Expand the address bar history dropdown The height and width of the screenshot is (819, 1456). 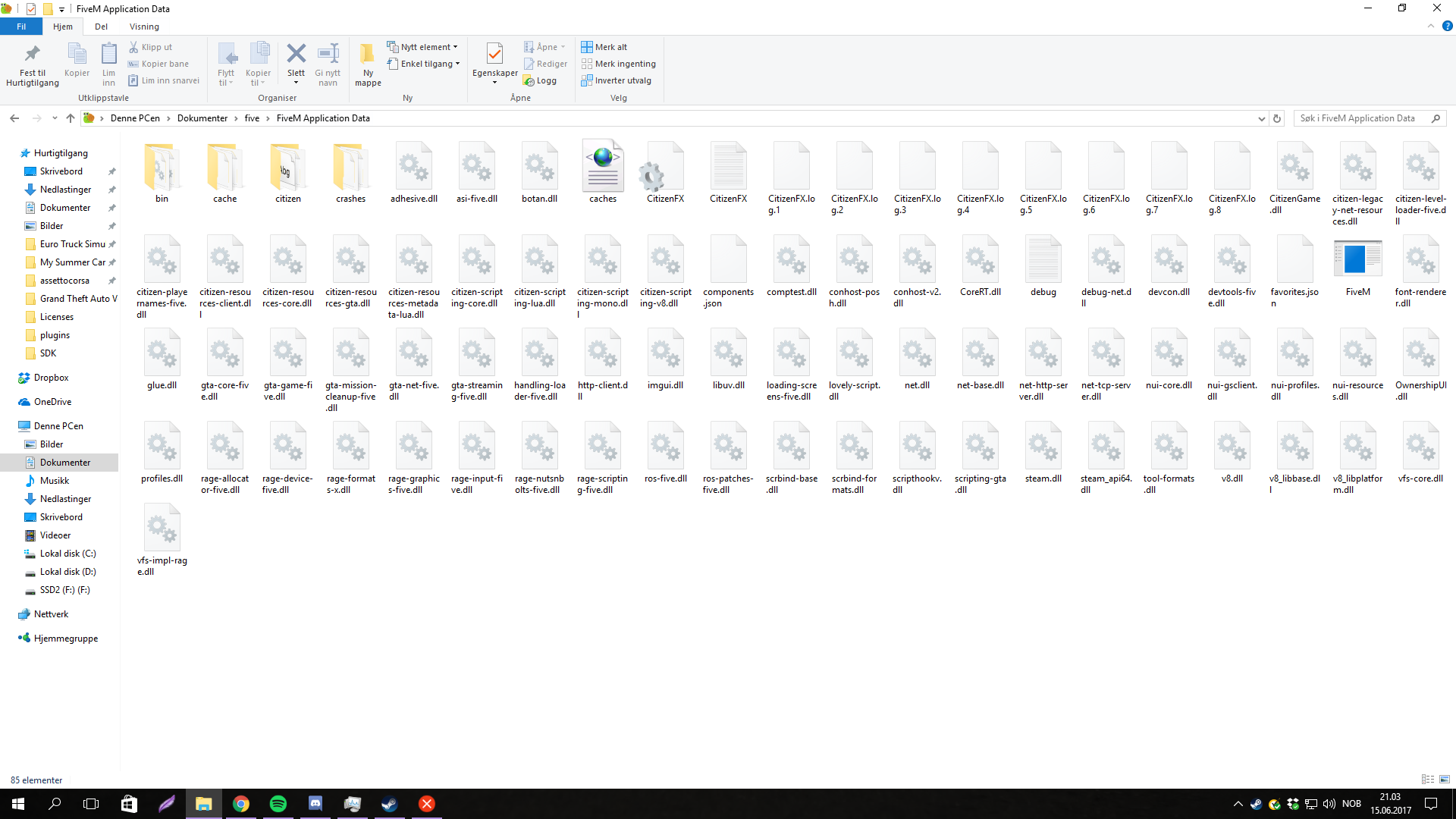tap(1261, 118)
